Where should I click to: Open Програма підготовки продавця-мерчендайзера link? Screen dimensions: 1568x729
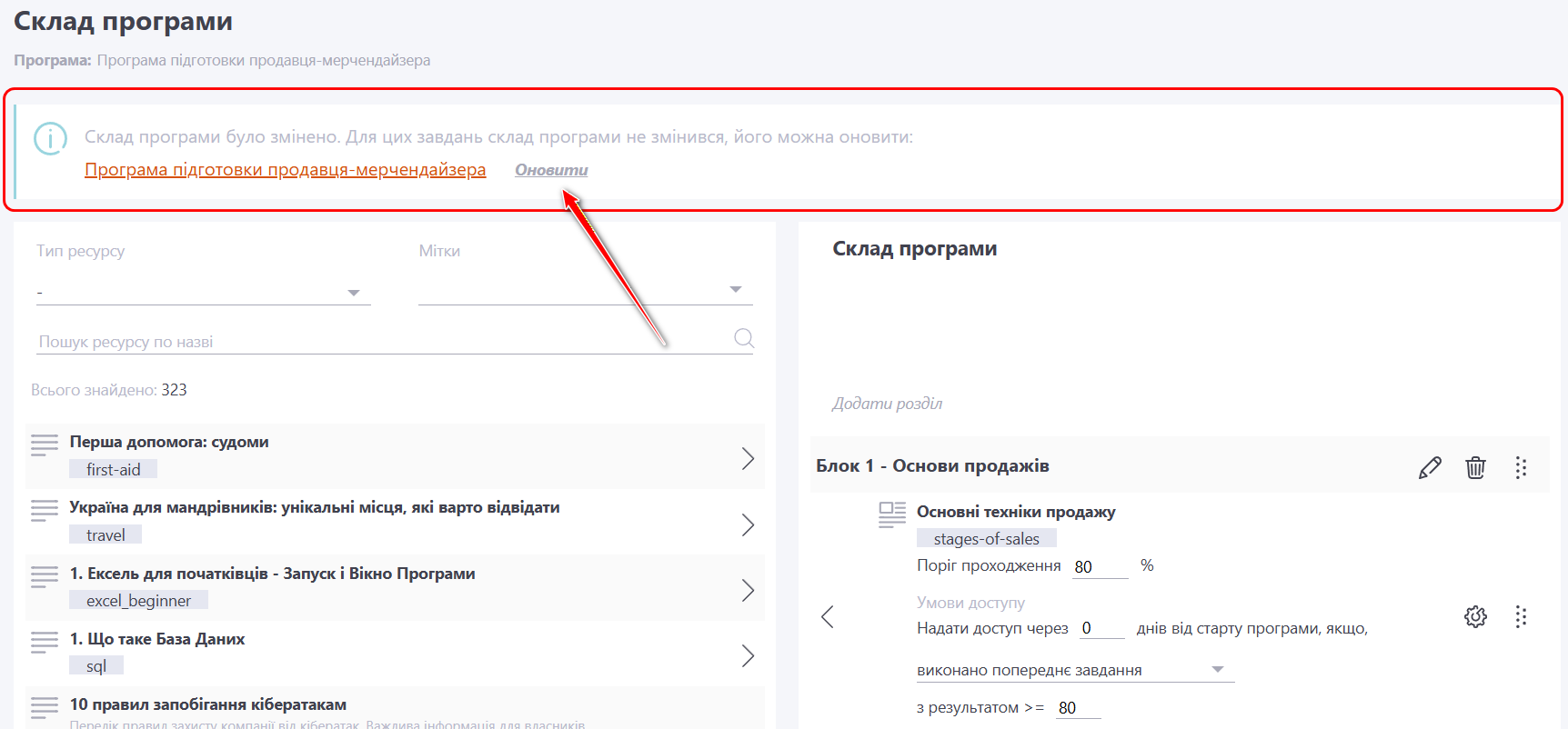(285, 170)
